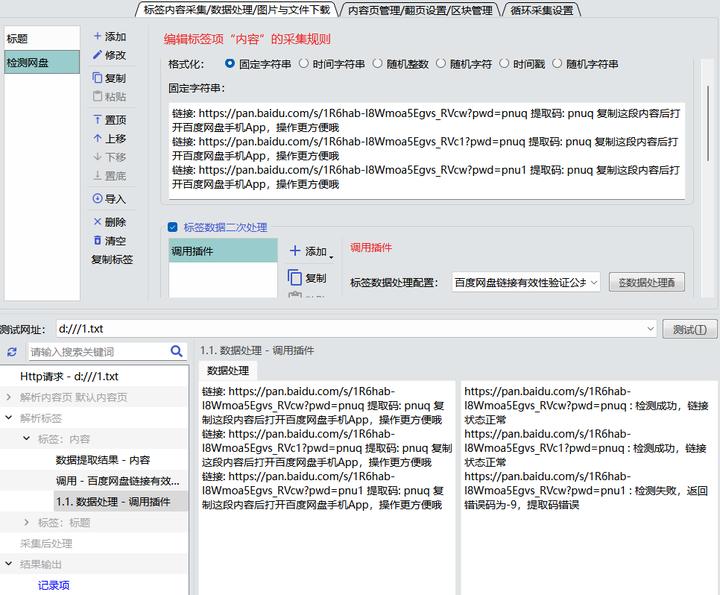Viewport: 720px width, 595px height.
Task: Select 采集后处理 tree row
Action: [x=94, y=544]
